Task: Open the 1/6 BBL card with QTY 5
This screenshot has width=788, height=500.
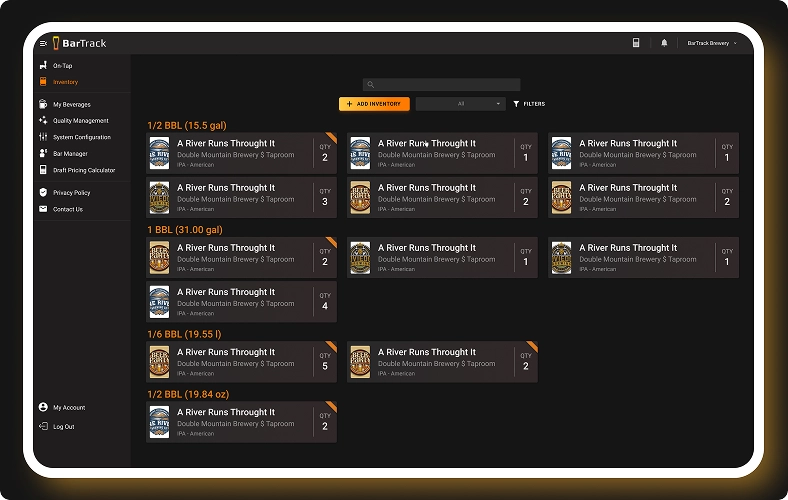Action: [241, 362]
